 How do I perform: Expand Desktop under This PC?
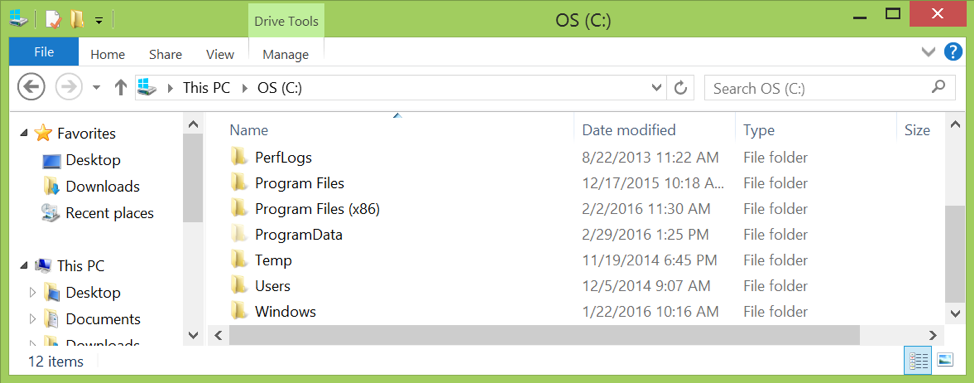(x=32, y=292)
